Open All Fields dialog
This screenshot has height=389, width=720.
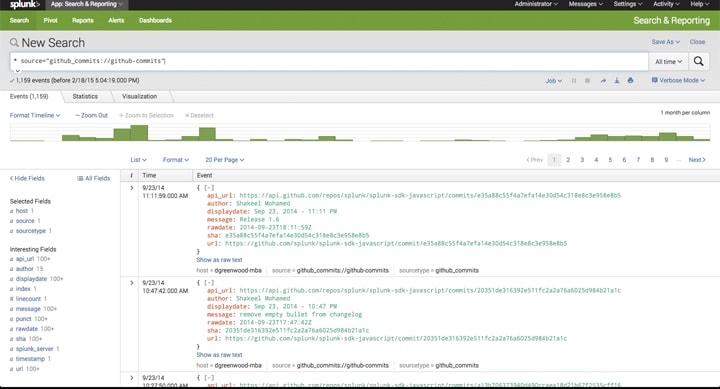coord(94,178)
